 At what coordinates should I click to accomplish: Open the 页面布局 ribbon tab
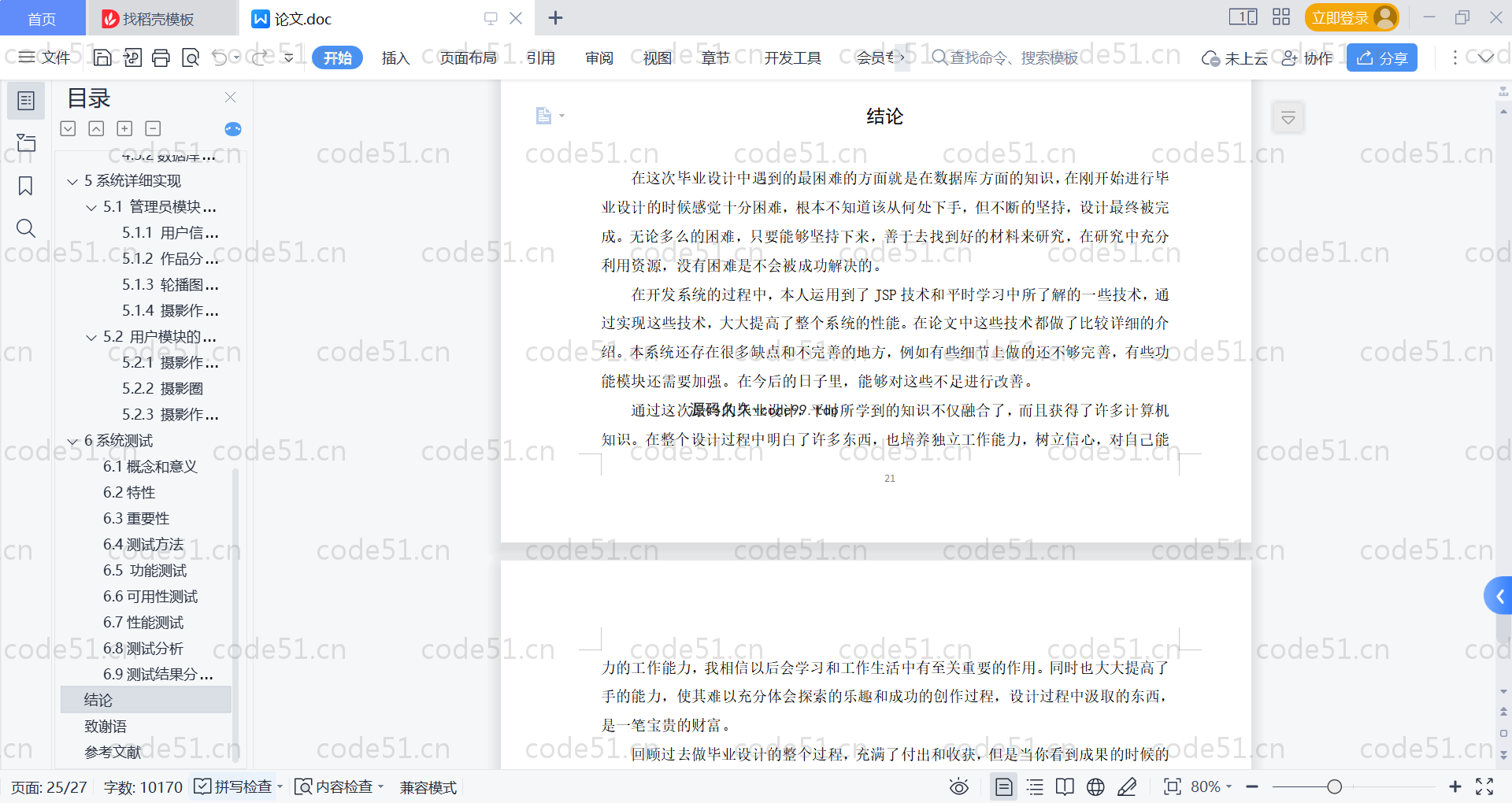click(468, 57)
